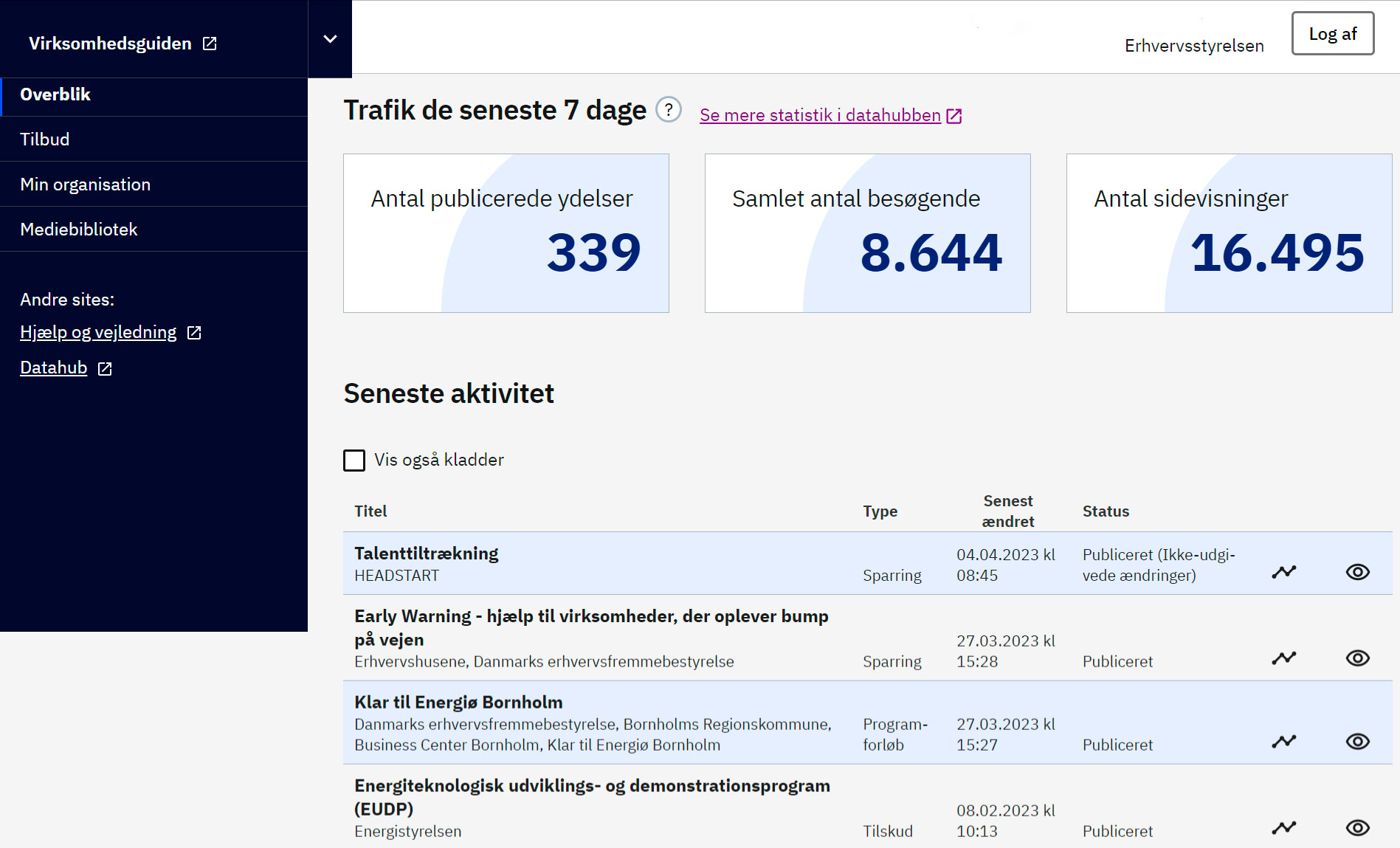This screenshot has height=848, width=1400.
Task: Open the Datahub external link
Action: [x=54, y=368]
